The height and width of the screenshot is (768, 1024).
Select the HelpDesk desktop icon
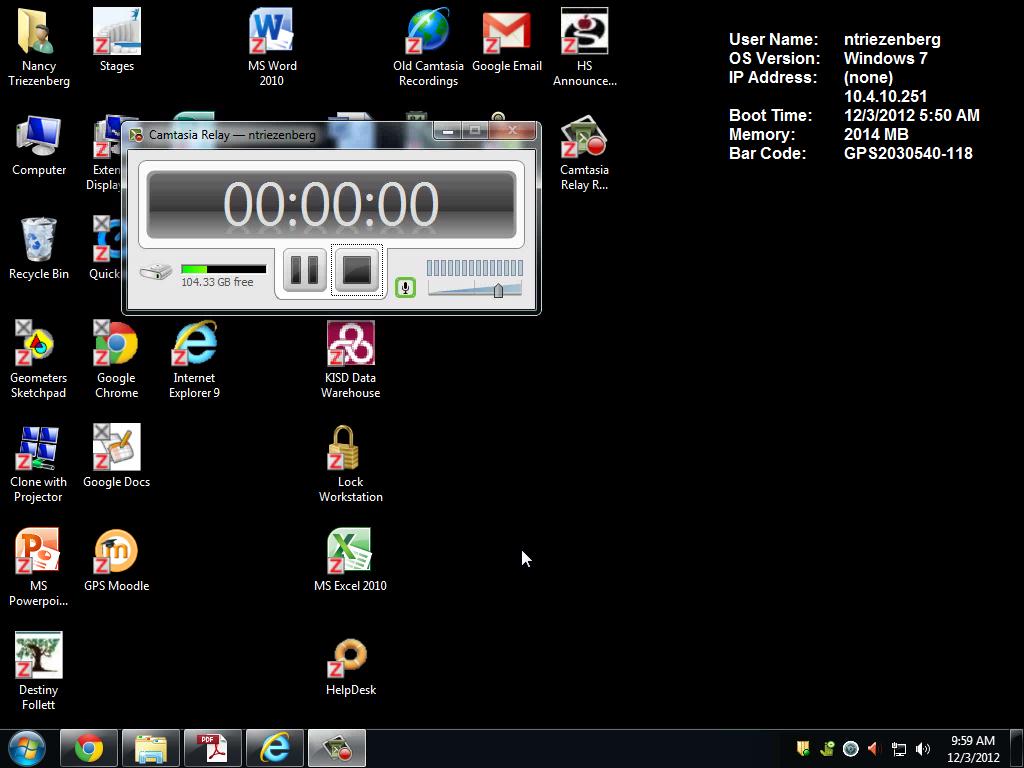point(351,667)
